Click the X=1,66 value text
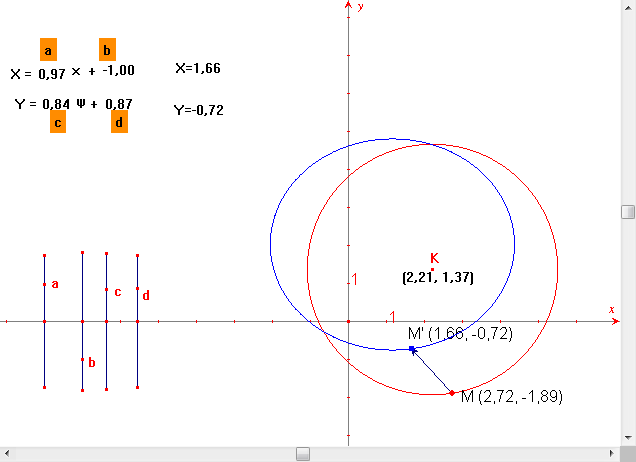Viewport: 636px width, 462px height. [197, 69]
